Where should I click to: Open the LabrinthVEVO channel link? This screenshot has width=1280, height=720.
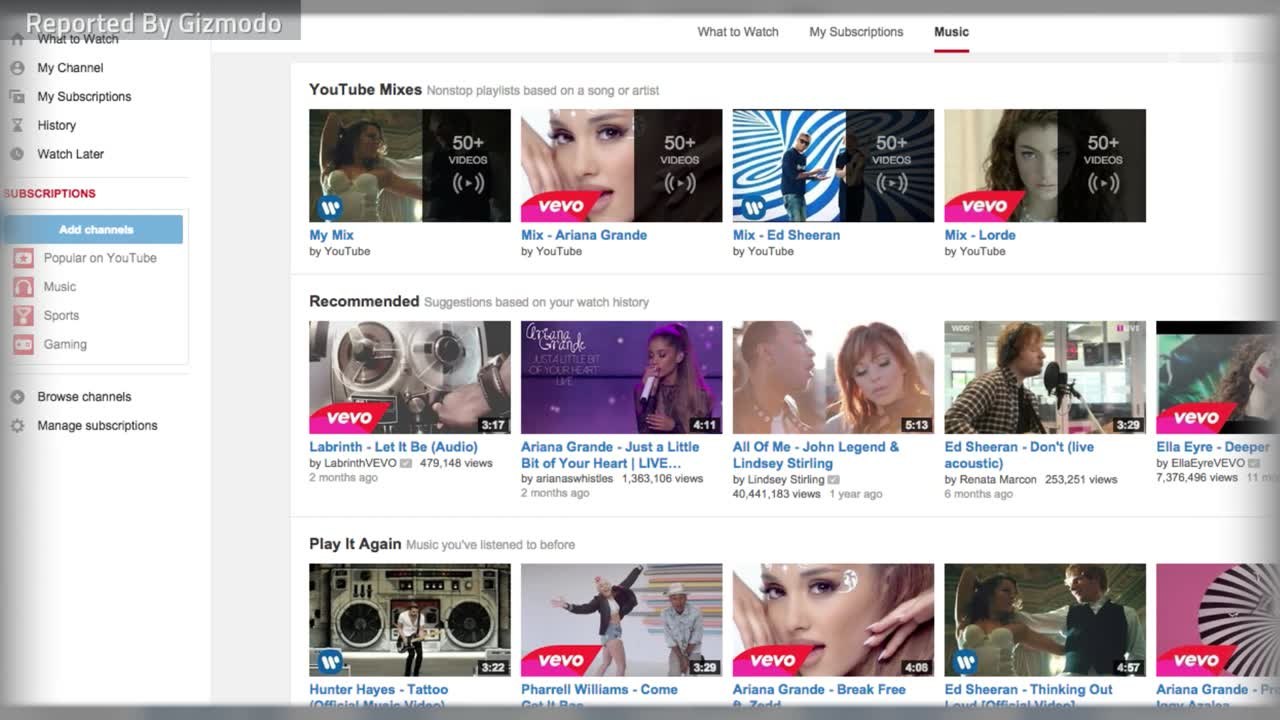point(360,464)
